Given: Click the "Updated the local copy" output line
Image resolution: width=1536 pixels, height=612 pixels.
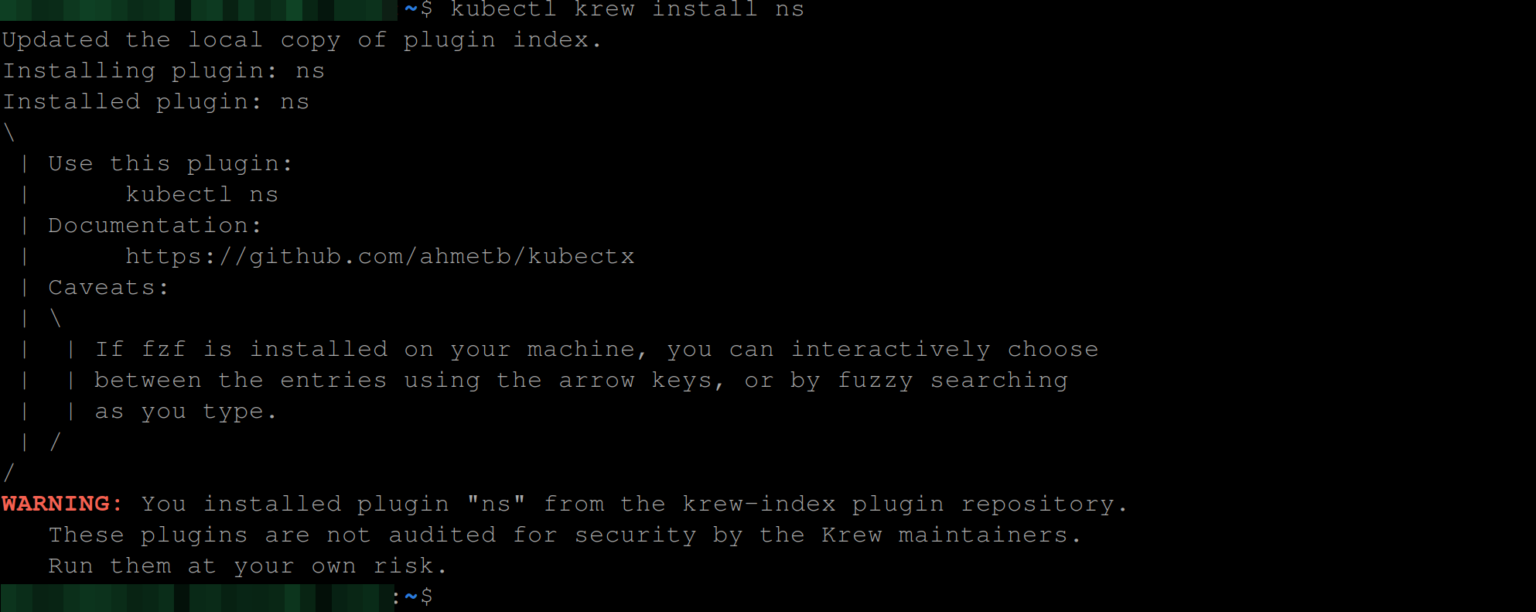Looking at the screenshot, I should (x=302, y=40).
